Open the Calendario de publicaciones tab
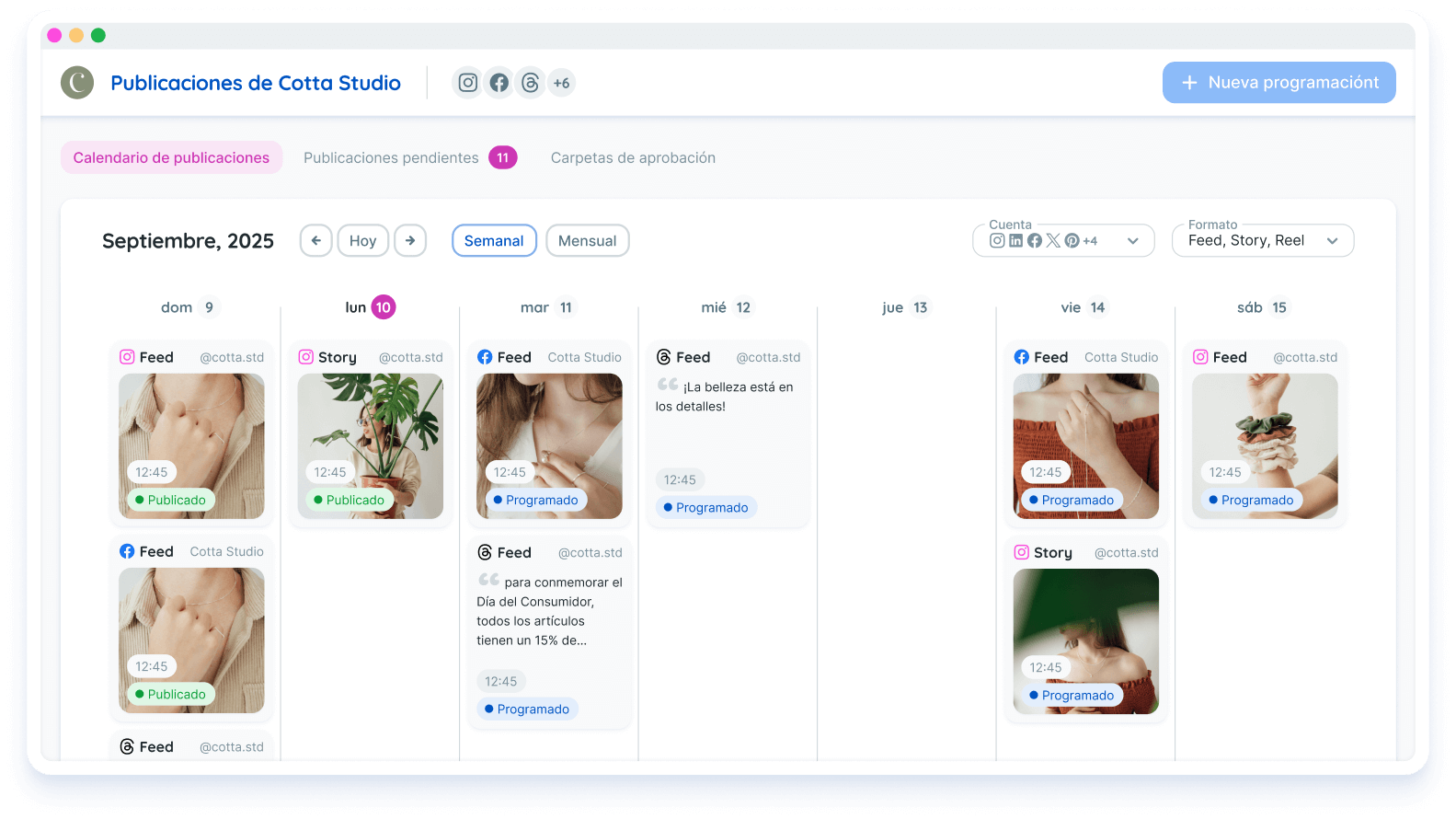The height and width of the screenshot is (819, 1456). [171, 158]
